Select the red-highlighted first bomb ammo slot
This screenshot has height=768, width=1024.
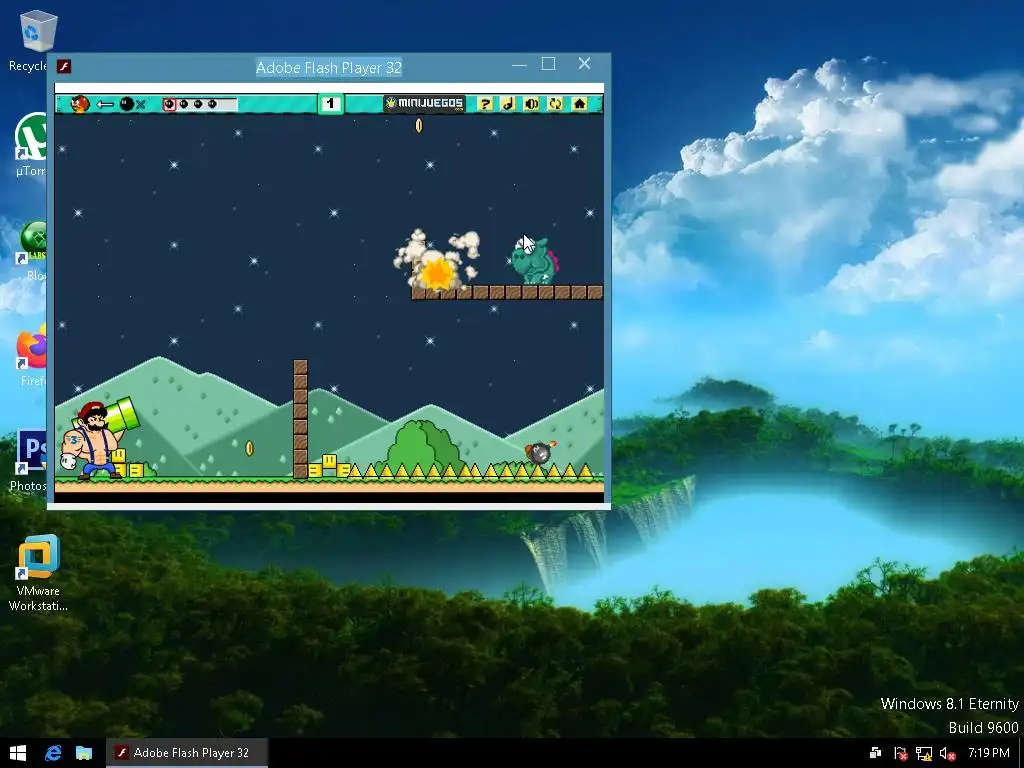click(169, 104)
